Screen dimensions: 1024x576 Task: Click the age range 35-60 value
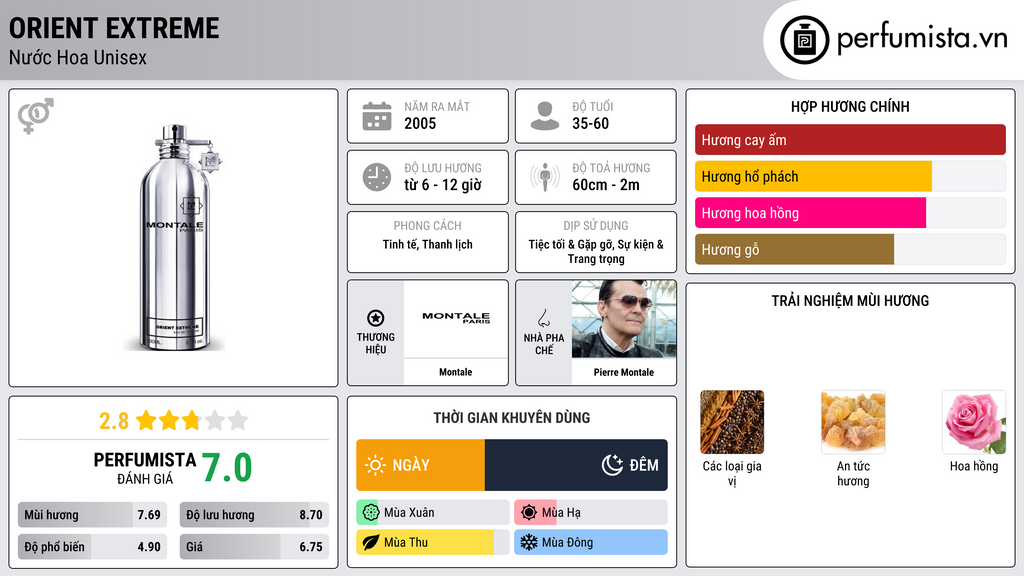590,123
